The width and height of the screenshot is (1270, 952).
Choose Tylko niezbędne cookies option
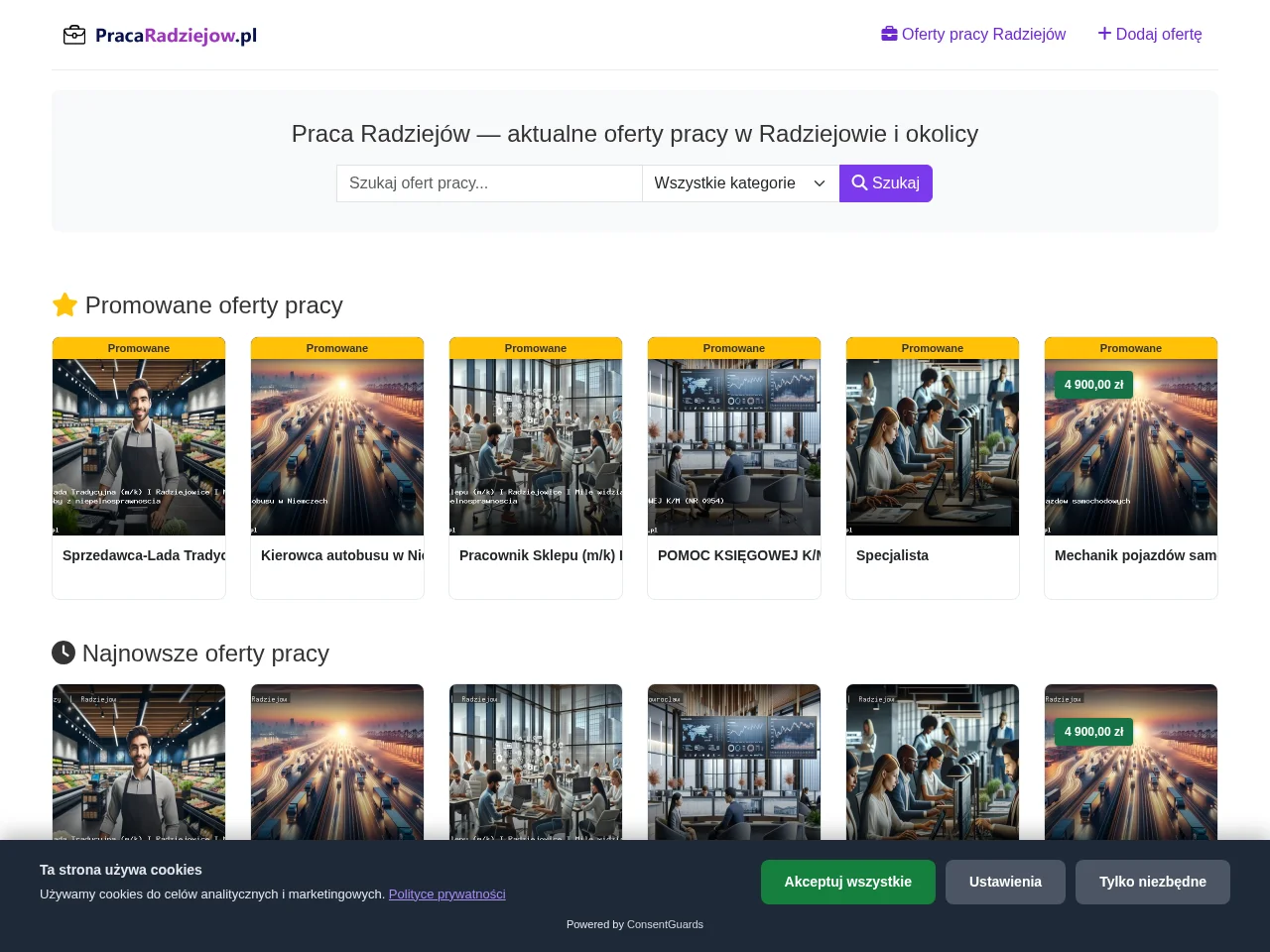tap(1153, 883)
